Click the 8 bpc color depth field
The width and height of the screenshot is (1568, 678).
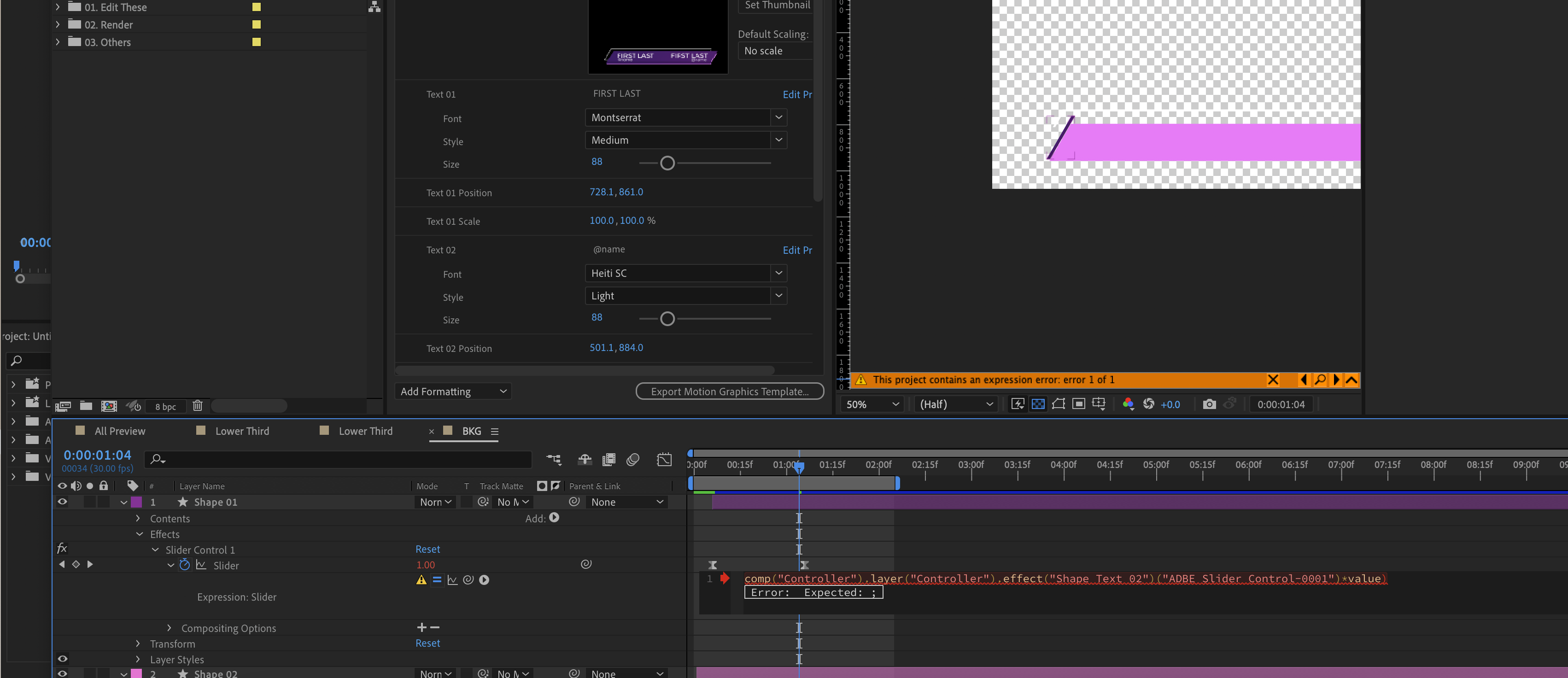tap(165, 406)
